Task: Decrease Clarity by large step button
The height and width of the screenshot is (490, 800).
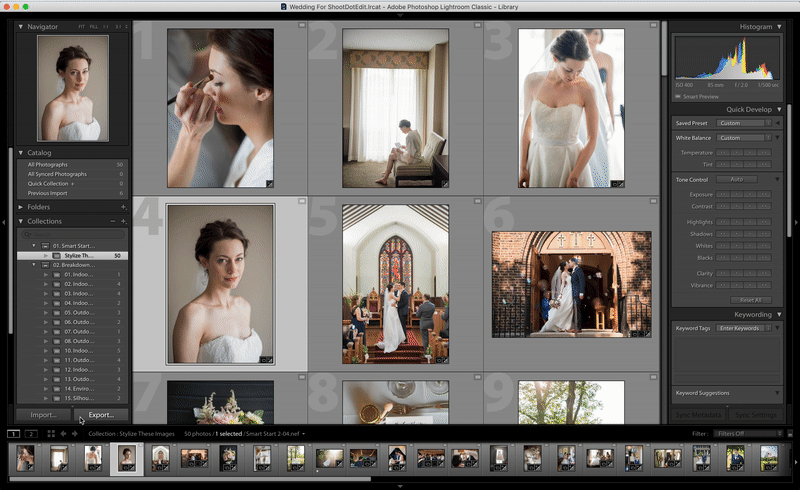Action: pyautogui.click(x=722, y=273)
